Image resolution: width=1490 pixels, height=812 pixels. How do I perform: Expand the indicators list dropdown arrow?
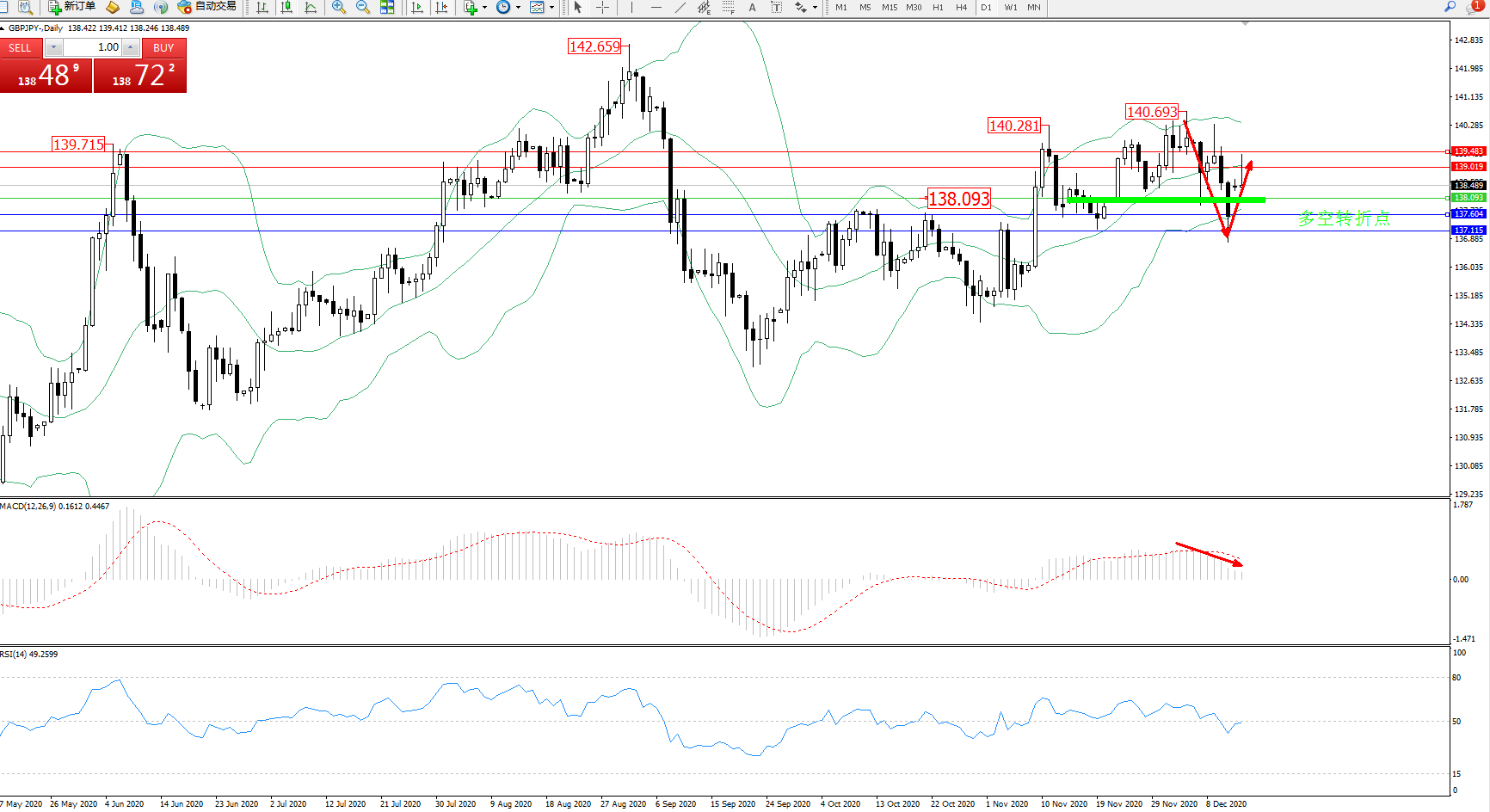(x=484, y=7)
